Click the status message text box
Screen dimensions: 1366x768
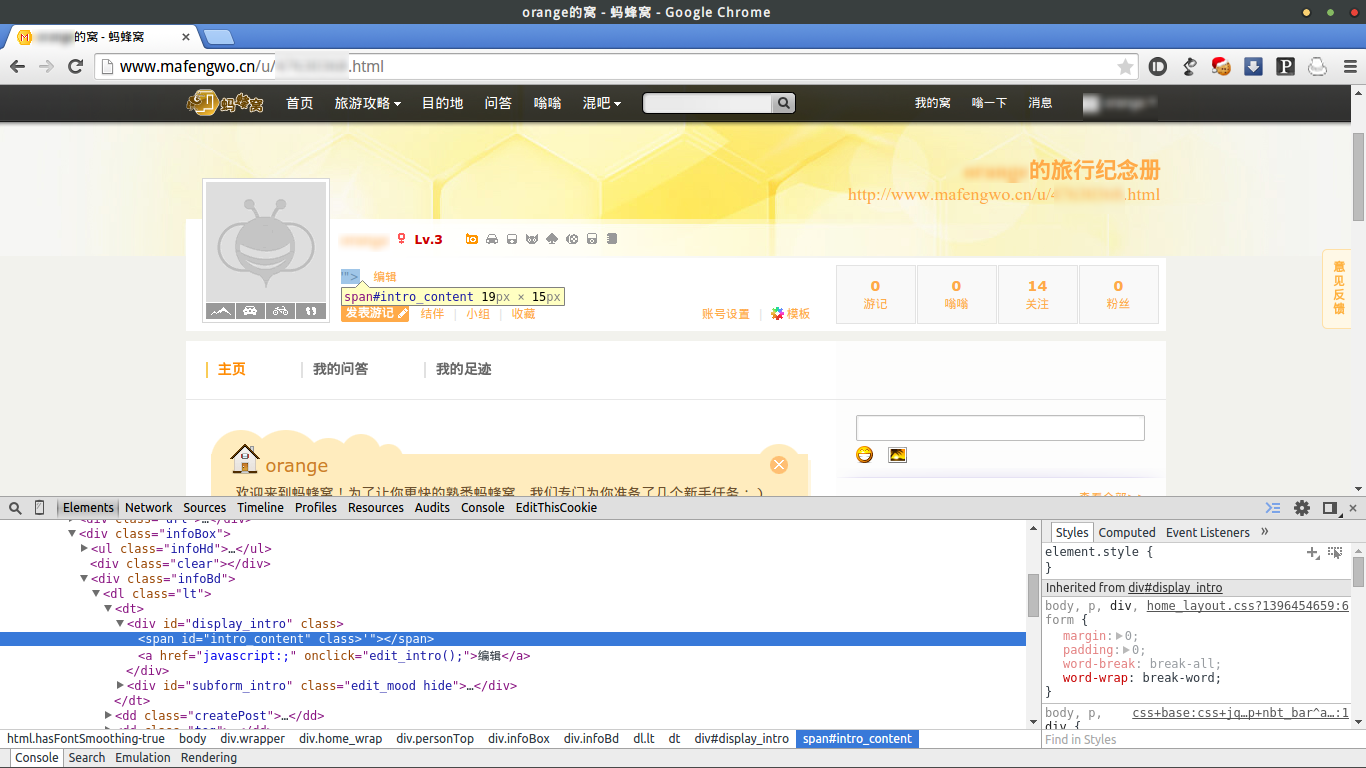(1000, 428)
